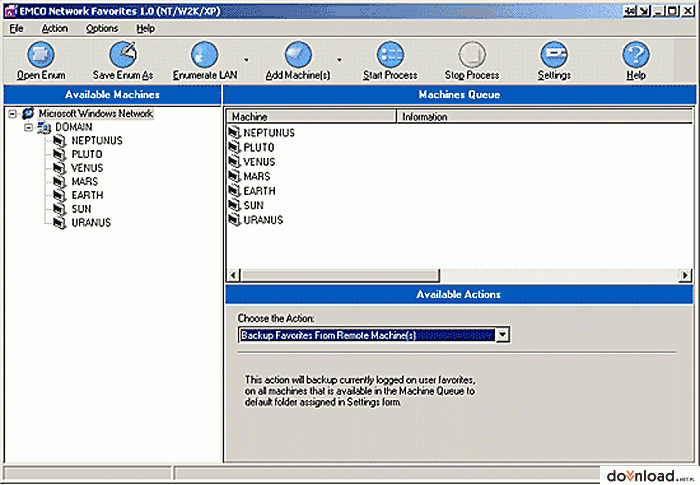Select SUN in the Available Machines tree
The height and width of the screenshot is (485, 700).
(81, 209)
